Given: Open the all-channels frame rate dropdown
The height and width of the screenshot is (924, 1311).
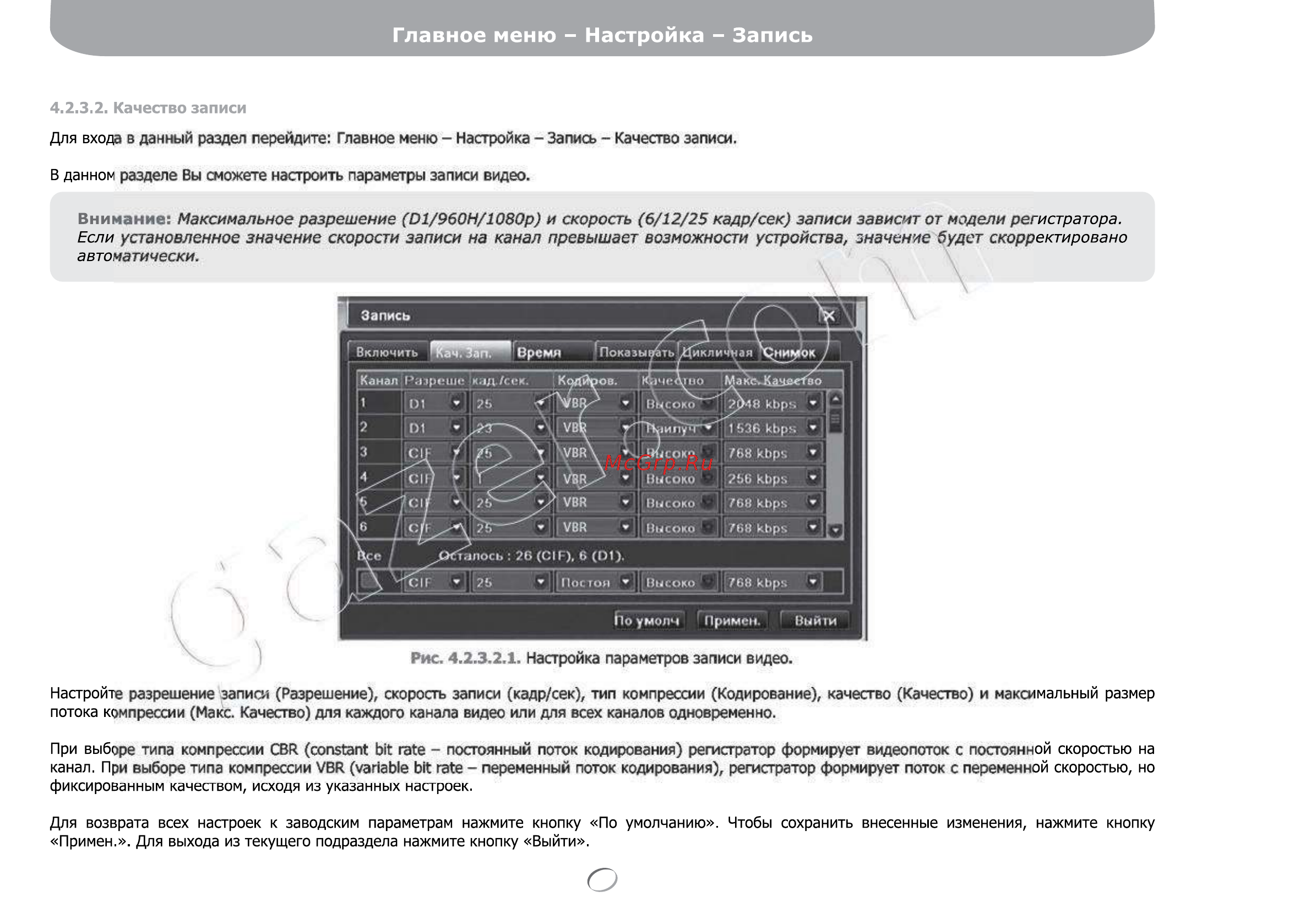Looking at the screenshot, I should [x=510, y=582].
